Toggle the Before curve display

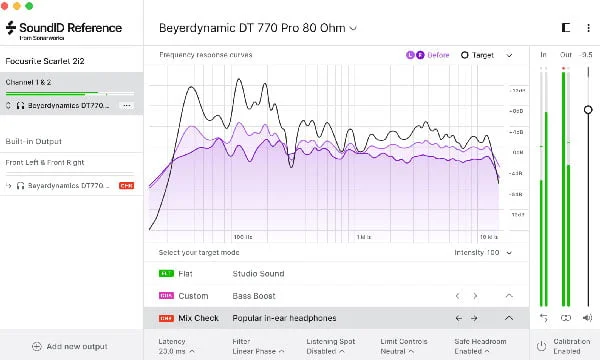click(427, 55)
